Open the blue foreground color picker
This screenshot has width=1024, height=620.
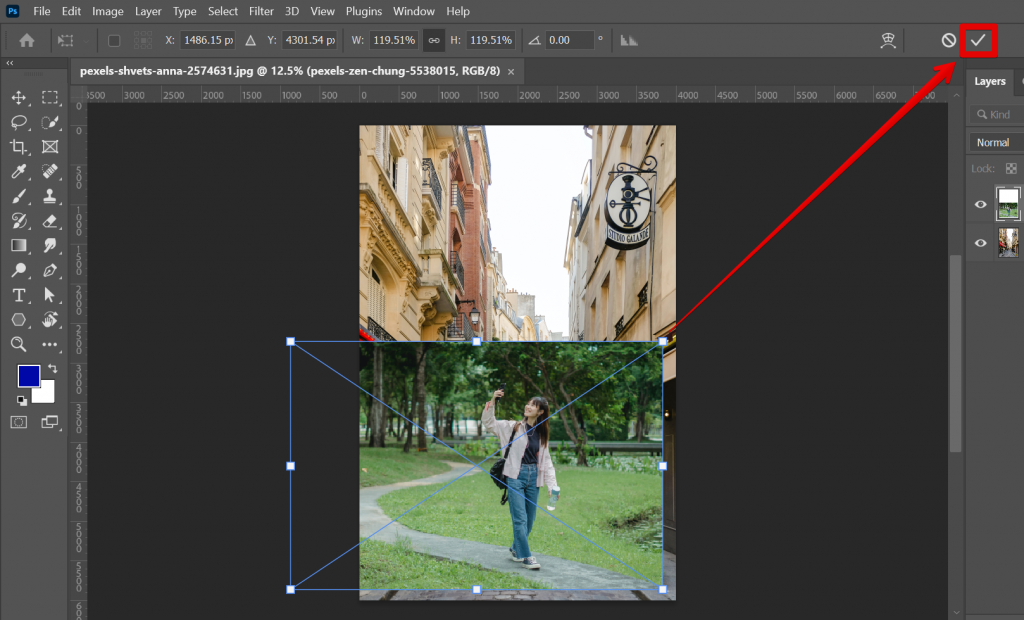tap(31, 377)
